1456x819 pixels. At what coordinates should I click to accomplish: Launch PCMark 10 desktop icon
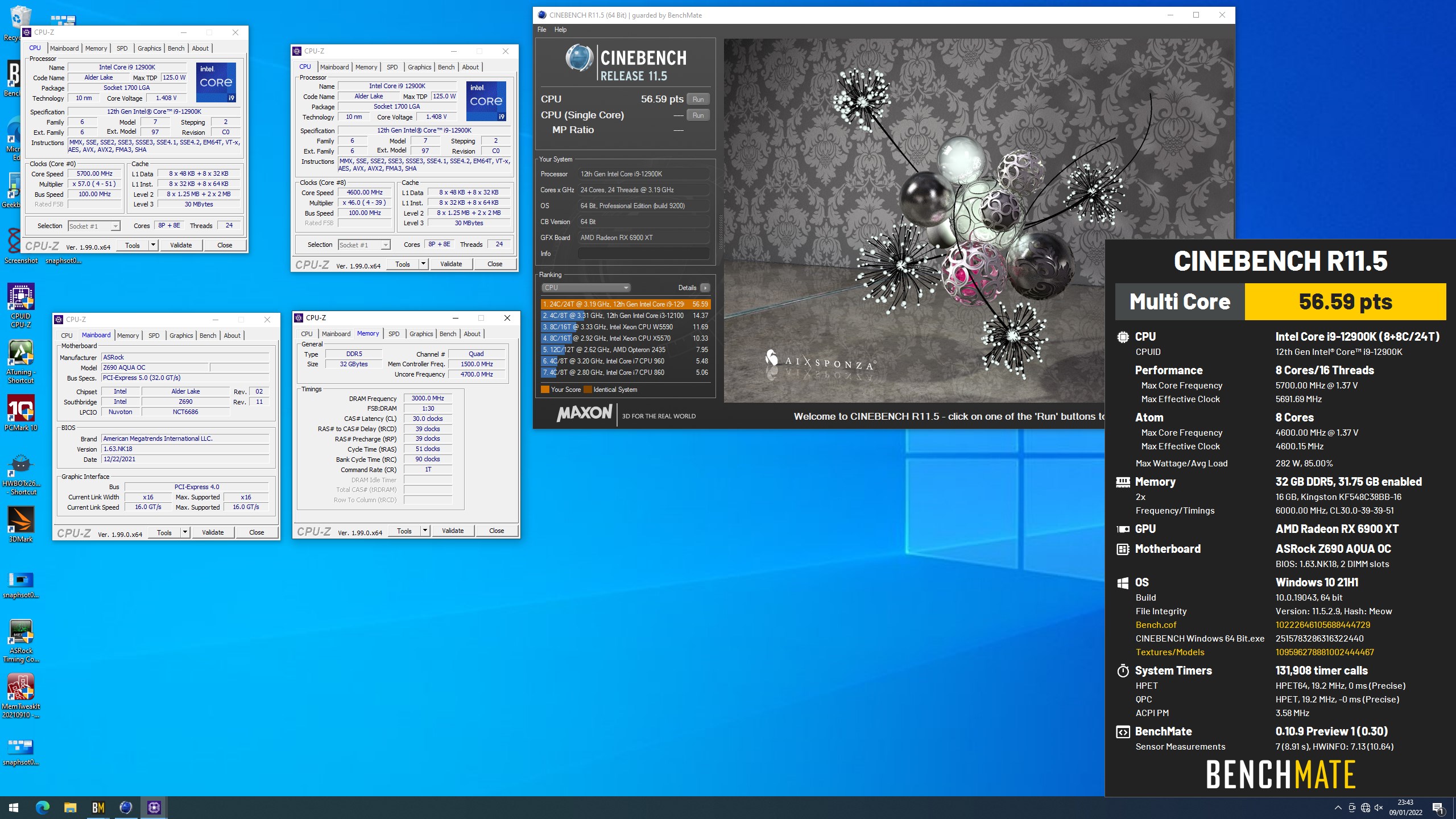(21, 412)
